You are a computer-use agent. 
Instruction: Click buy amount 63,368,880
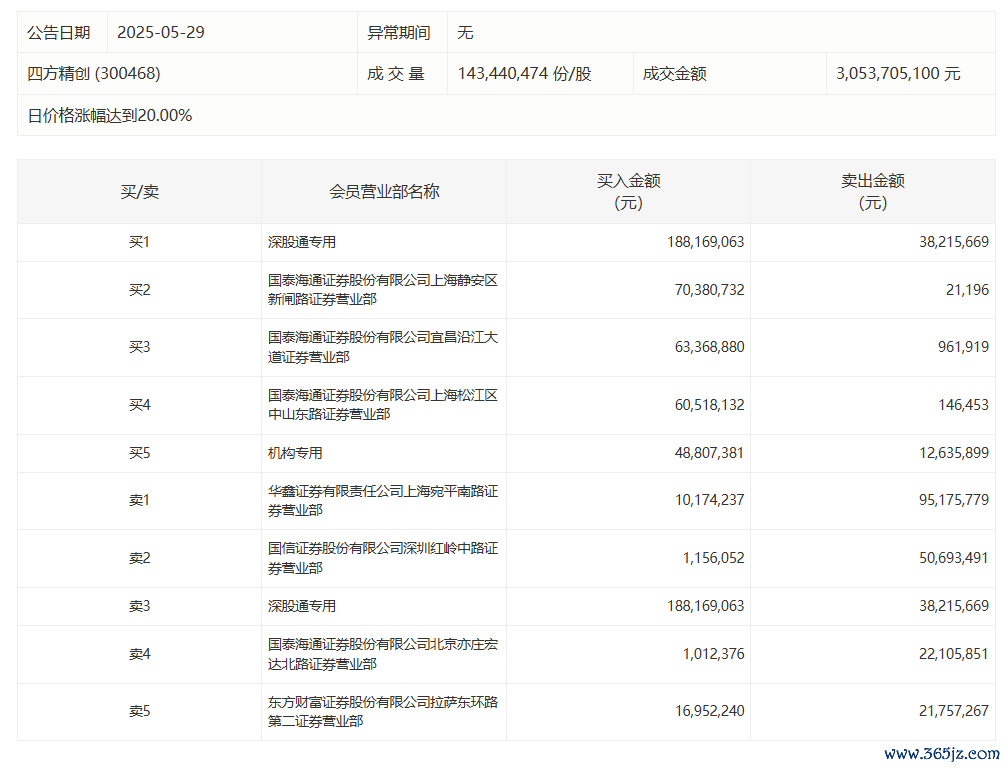pyautogui.click(x=709, y=348)
